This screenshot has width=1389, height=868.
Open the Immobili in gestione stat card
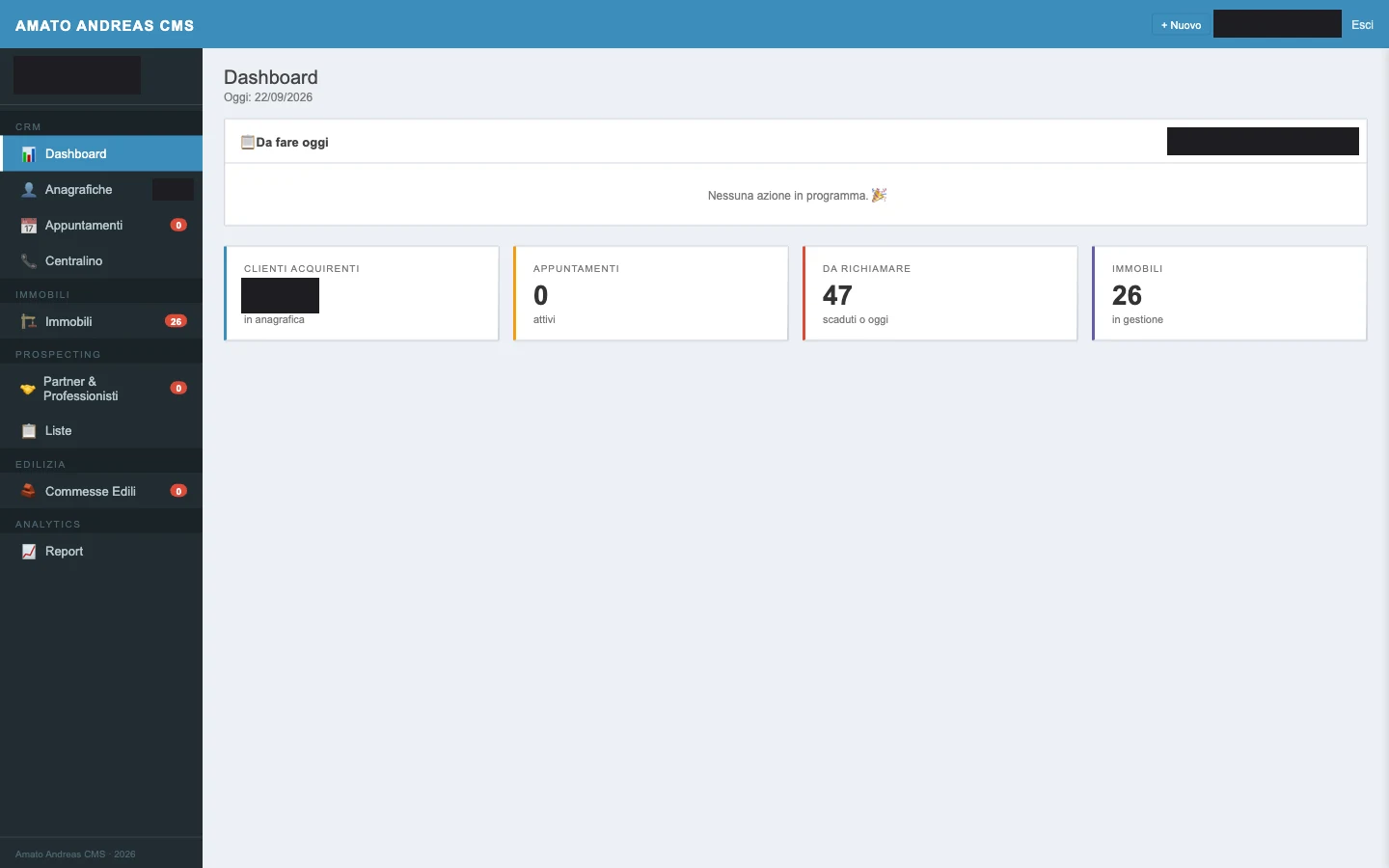tap(1230, 293)
